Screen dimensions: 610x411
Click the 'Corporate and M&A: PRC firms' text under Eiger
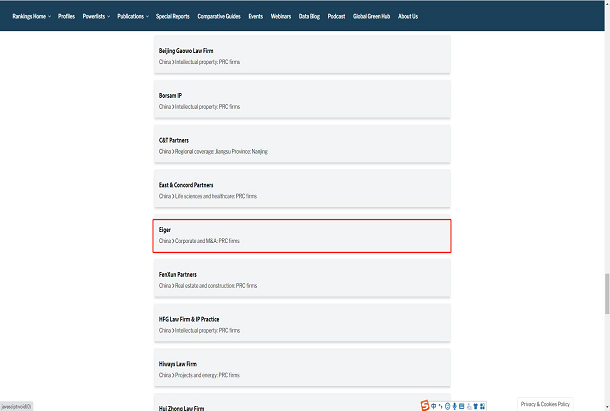click(207, 241)
